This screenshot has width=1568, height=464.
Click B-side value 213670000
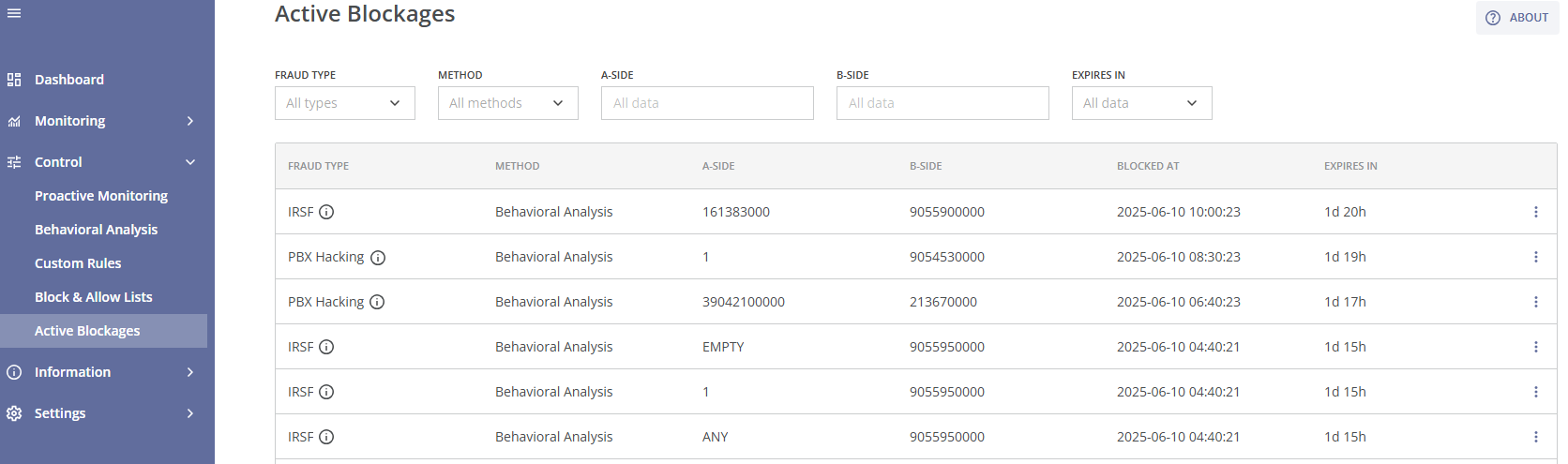pos(943,302)
